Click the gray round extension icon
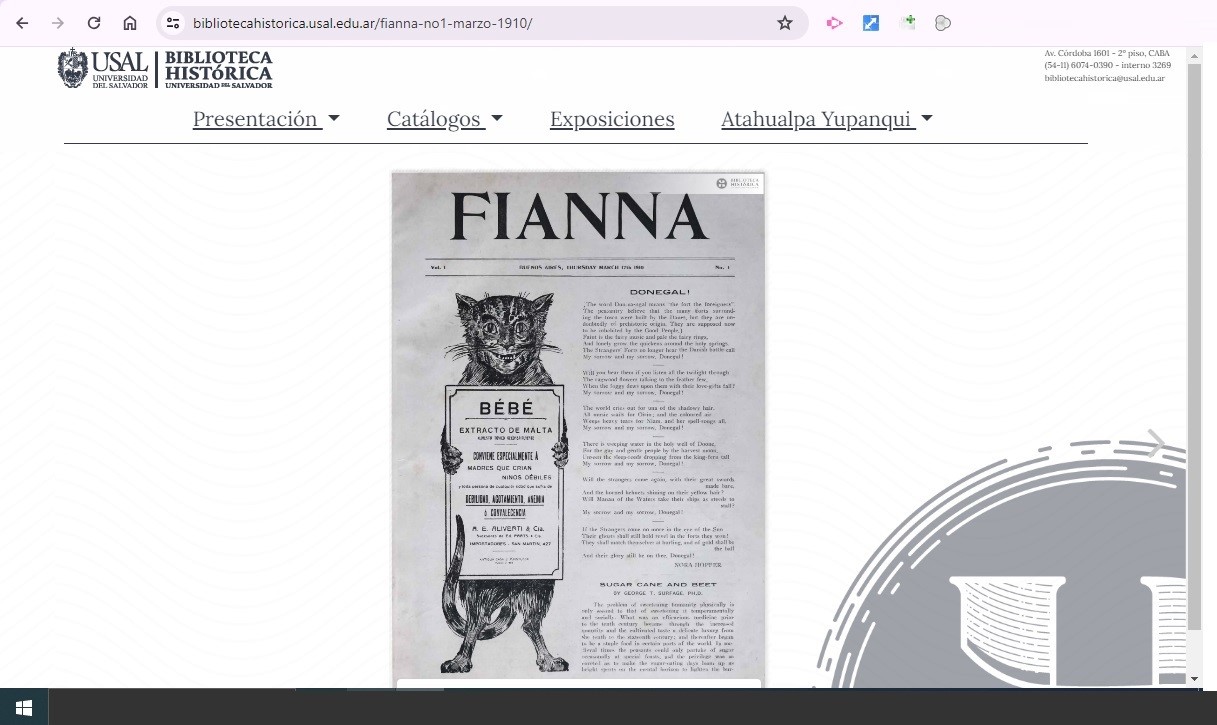This screenshot has width=1217, height=725. pyautogui.click(x=942, y=23)
